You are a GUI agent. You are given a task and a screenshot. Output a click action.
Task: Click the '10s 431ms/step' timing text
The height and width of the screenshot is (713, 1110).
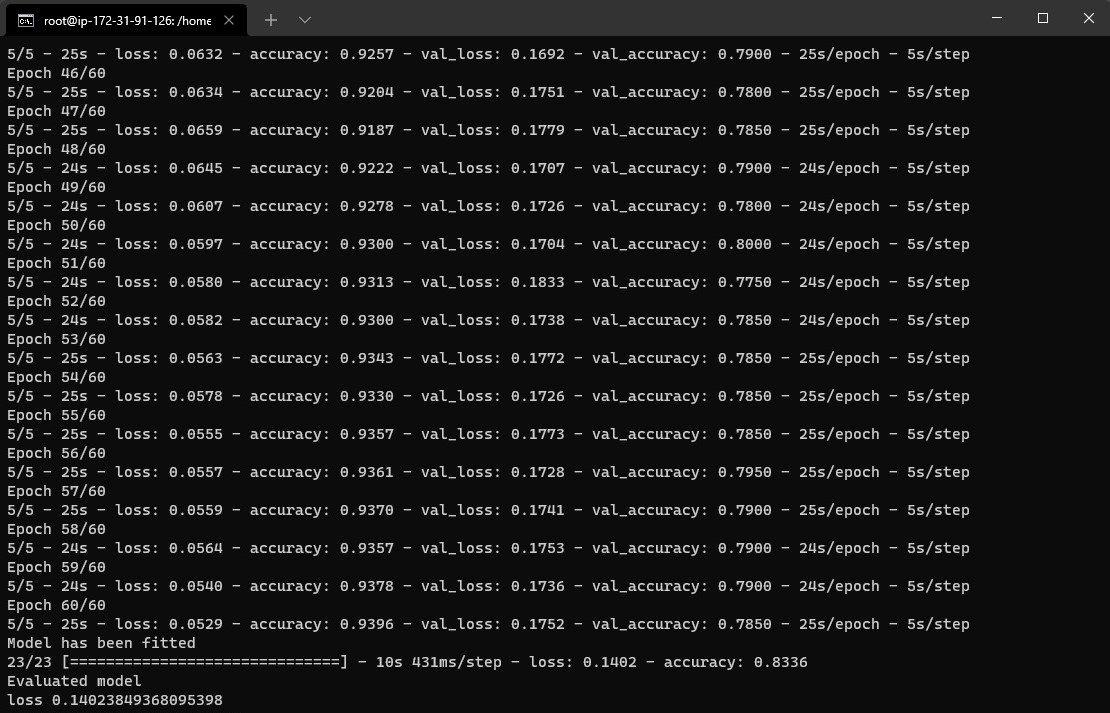pyautogui.click(x=438, y=662)
